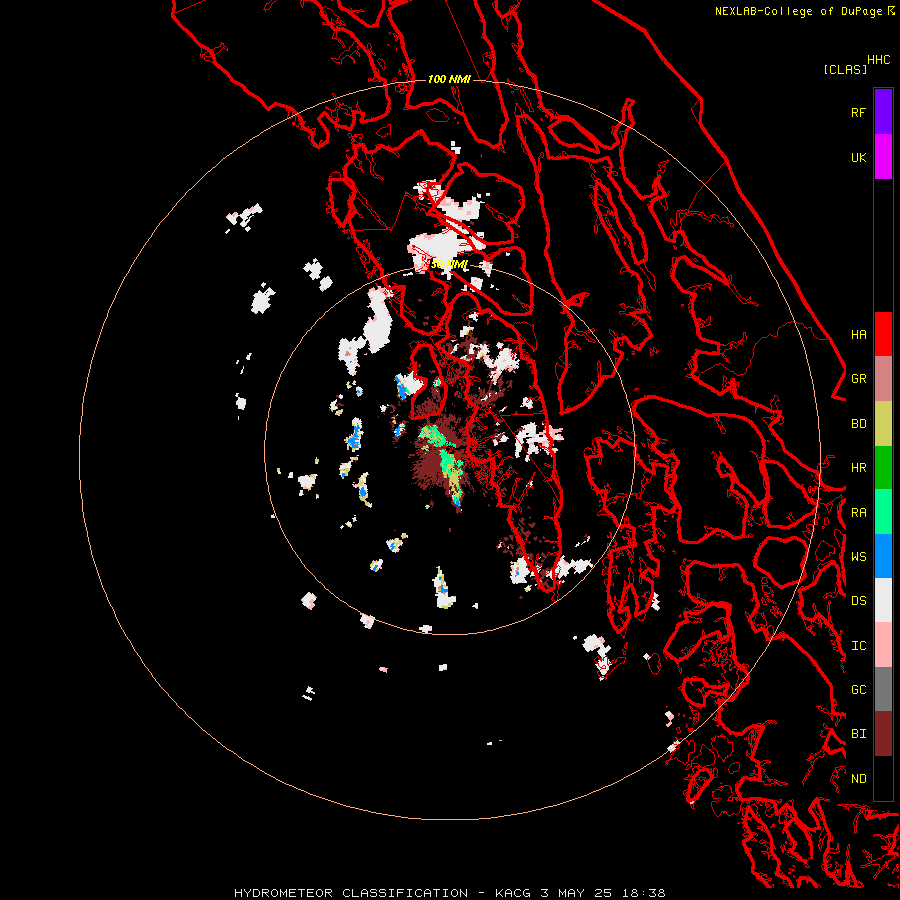Click the HYDROMETEOR CLASSIFICATION title text
The image size is (900, 900).
tap(351, 893)
